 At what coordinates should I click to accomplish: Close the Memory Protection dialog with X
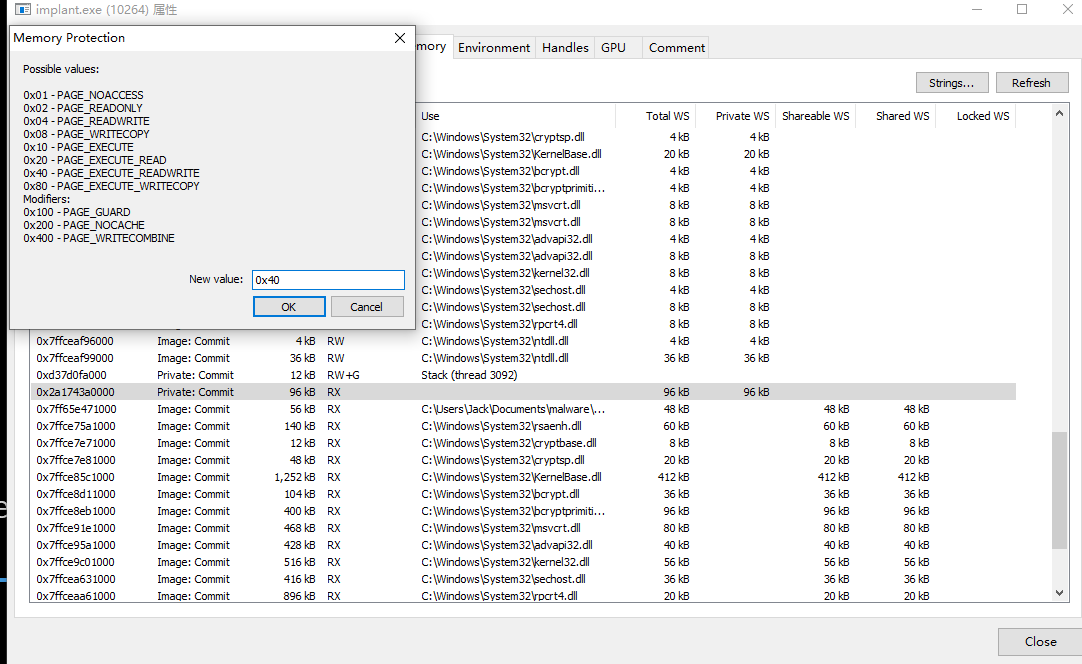point(400,38)
